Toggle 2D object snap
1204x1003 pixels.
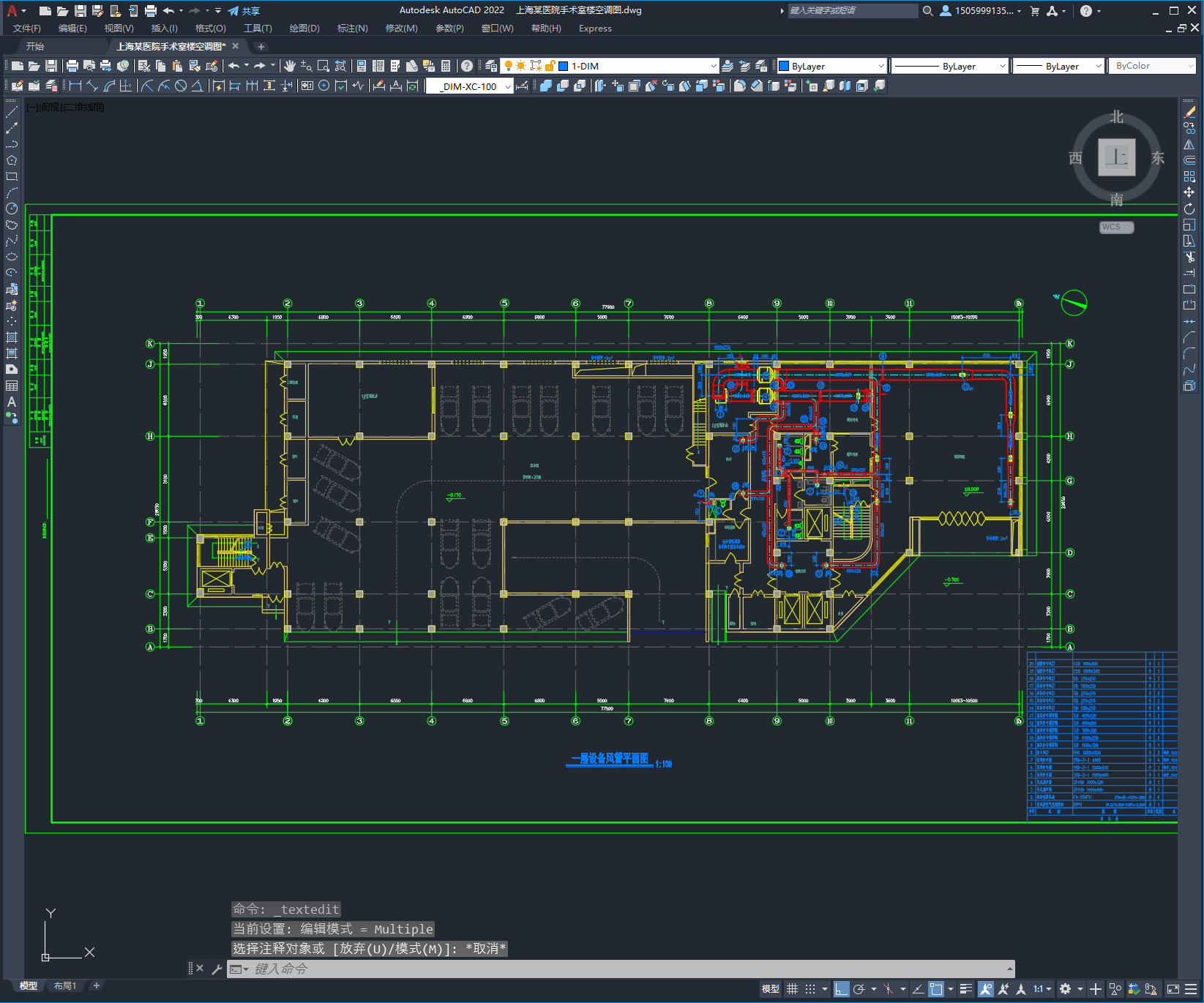[x=936, y=989]
